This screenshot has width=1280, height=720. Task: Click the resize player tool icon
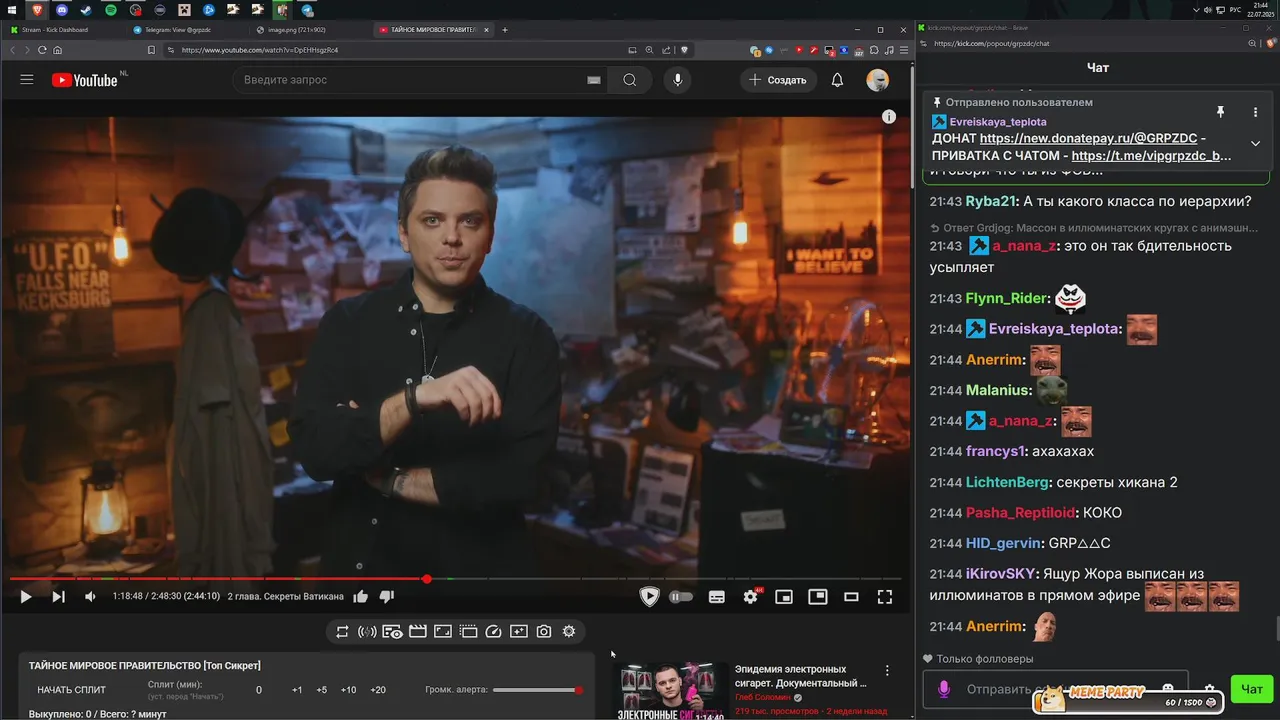pyautogui.click(x=443, y=632)
